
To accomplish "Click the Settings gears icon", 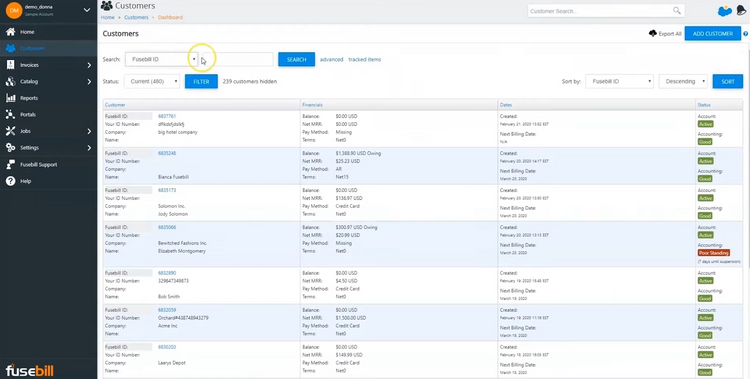I will pyautogui.click(x=11, y=148).
